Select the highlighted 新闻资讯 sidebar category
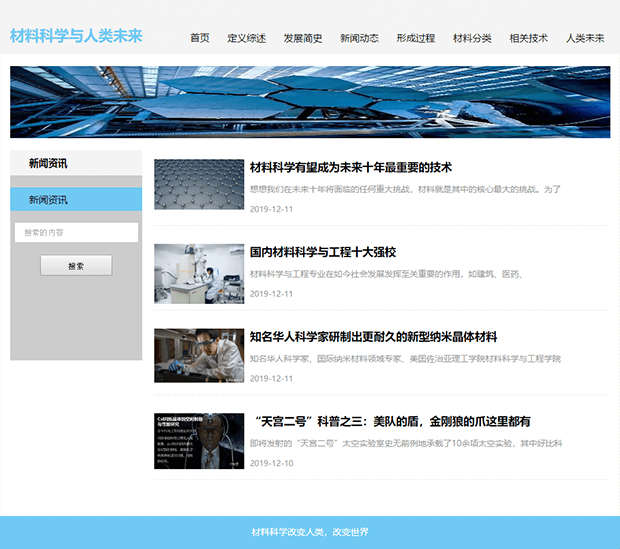This screenshot has width=620, height=549. [76, 199]
